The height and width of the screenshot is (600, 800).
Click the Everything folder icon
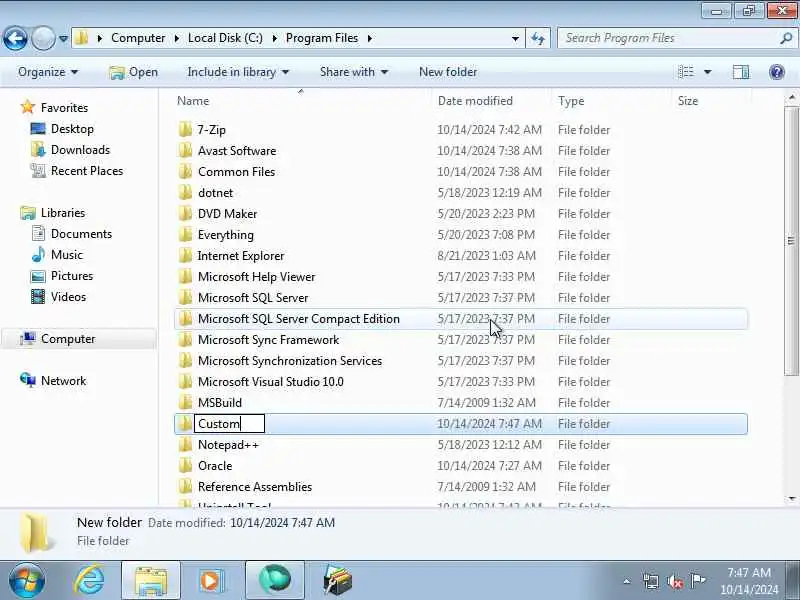point(185,235)
